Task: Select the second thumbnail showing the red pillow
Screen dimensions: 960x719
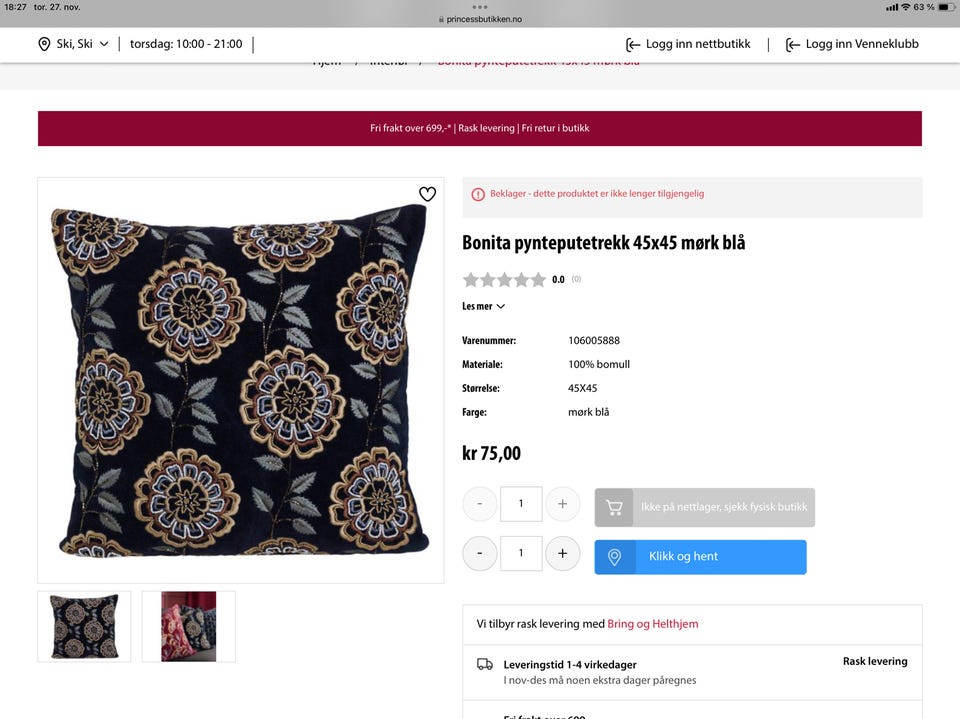Action: point(189,626)
